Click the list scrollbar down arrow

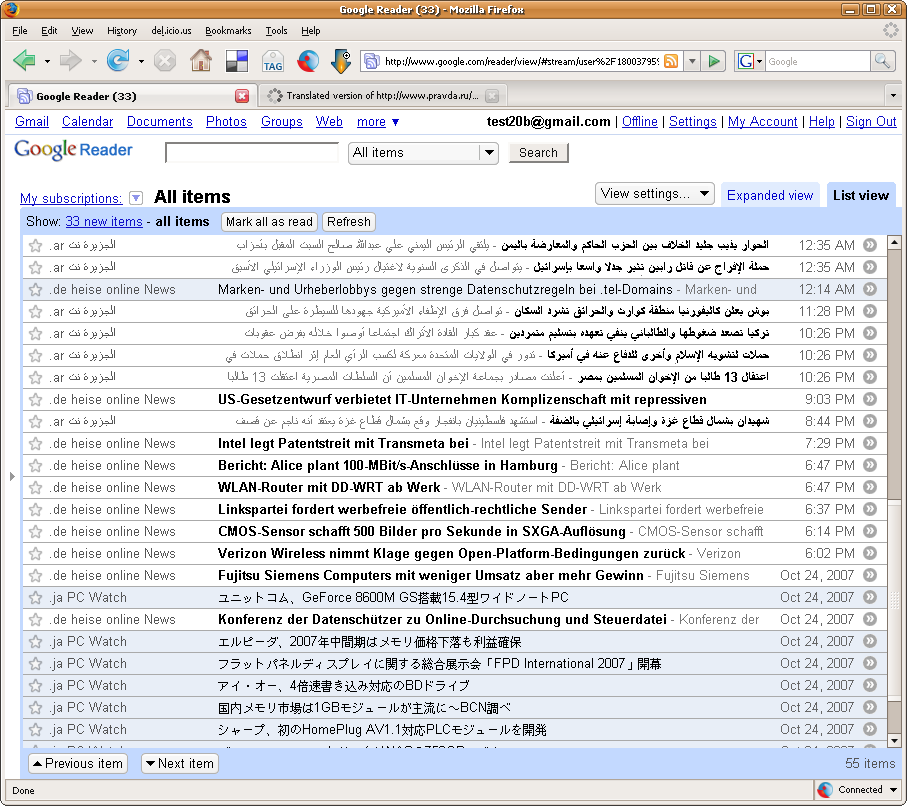click(894, 741)
